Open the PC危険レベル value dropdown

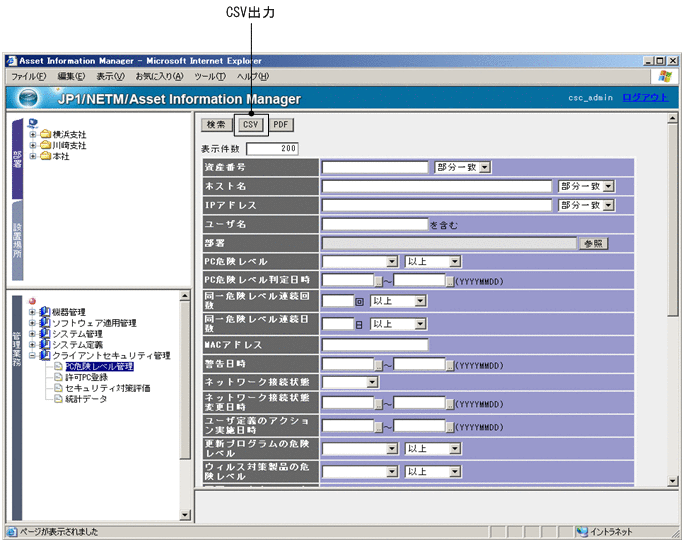click(x=392, y=261)
